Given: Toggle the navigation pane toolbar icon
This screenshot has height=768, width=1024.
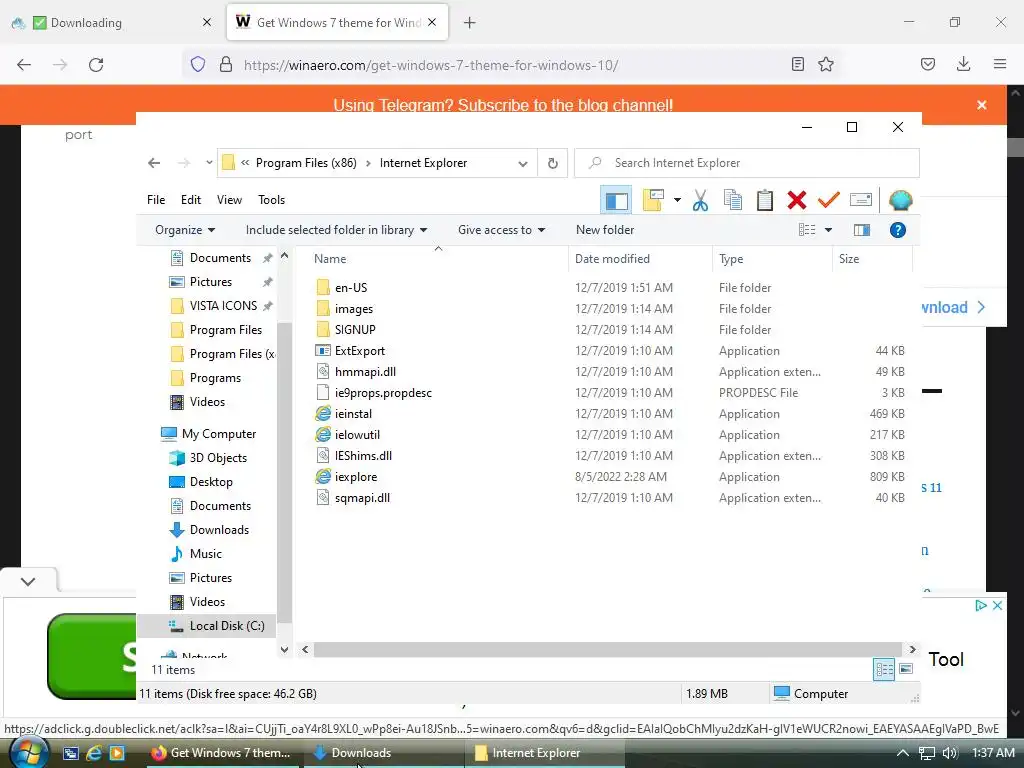Looking at the screenshot, I should (x=616, y=200).
